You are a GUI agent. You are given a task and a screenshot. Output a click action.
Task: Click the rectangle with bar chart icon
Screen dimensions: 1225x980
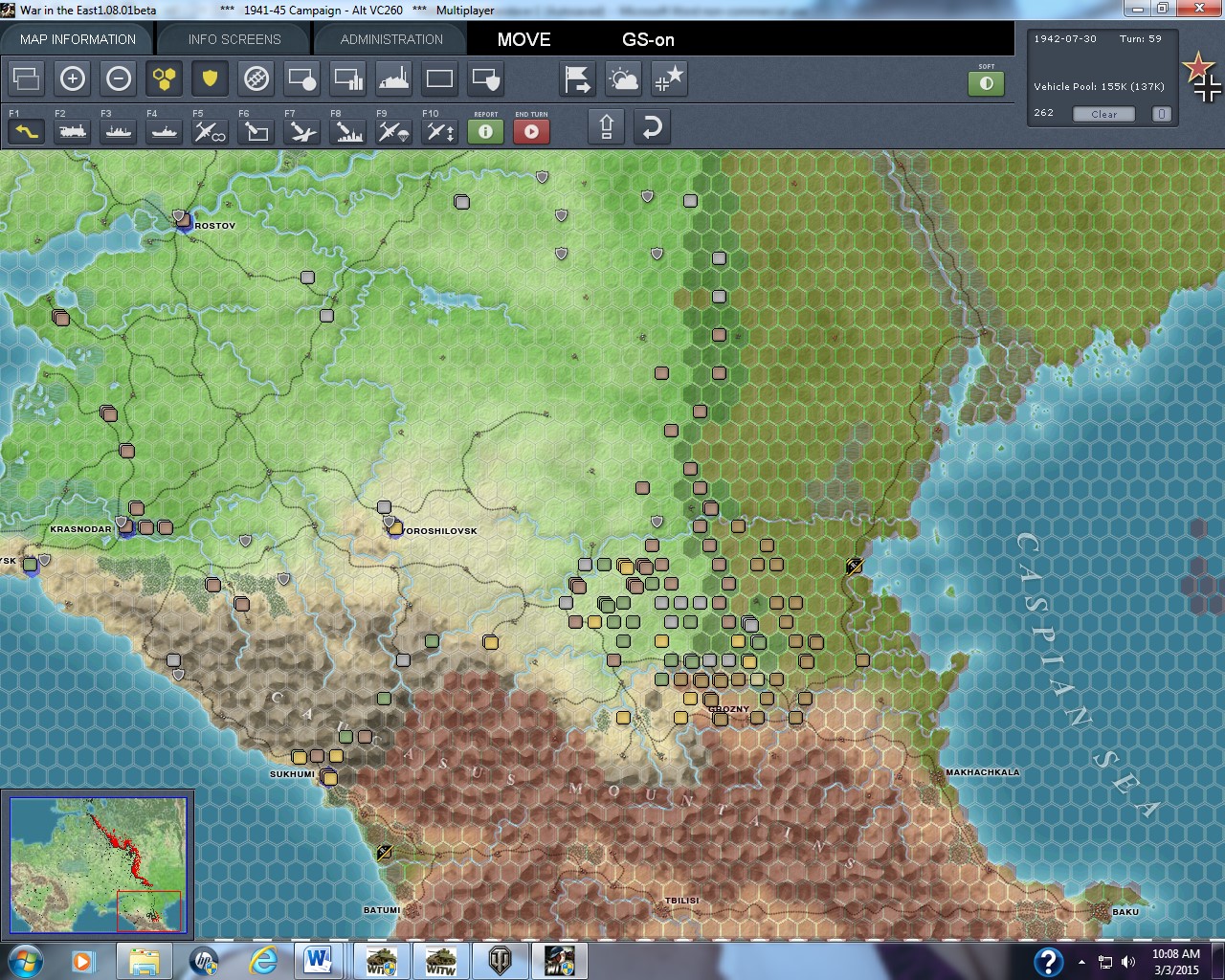(x=348, y=78)
